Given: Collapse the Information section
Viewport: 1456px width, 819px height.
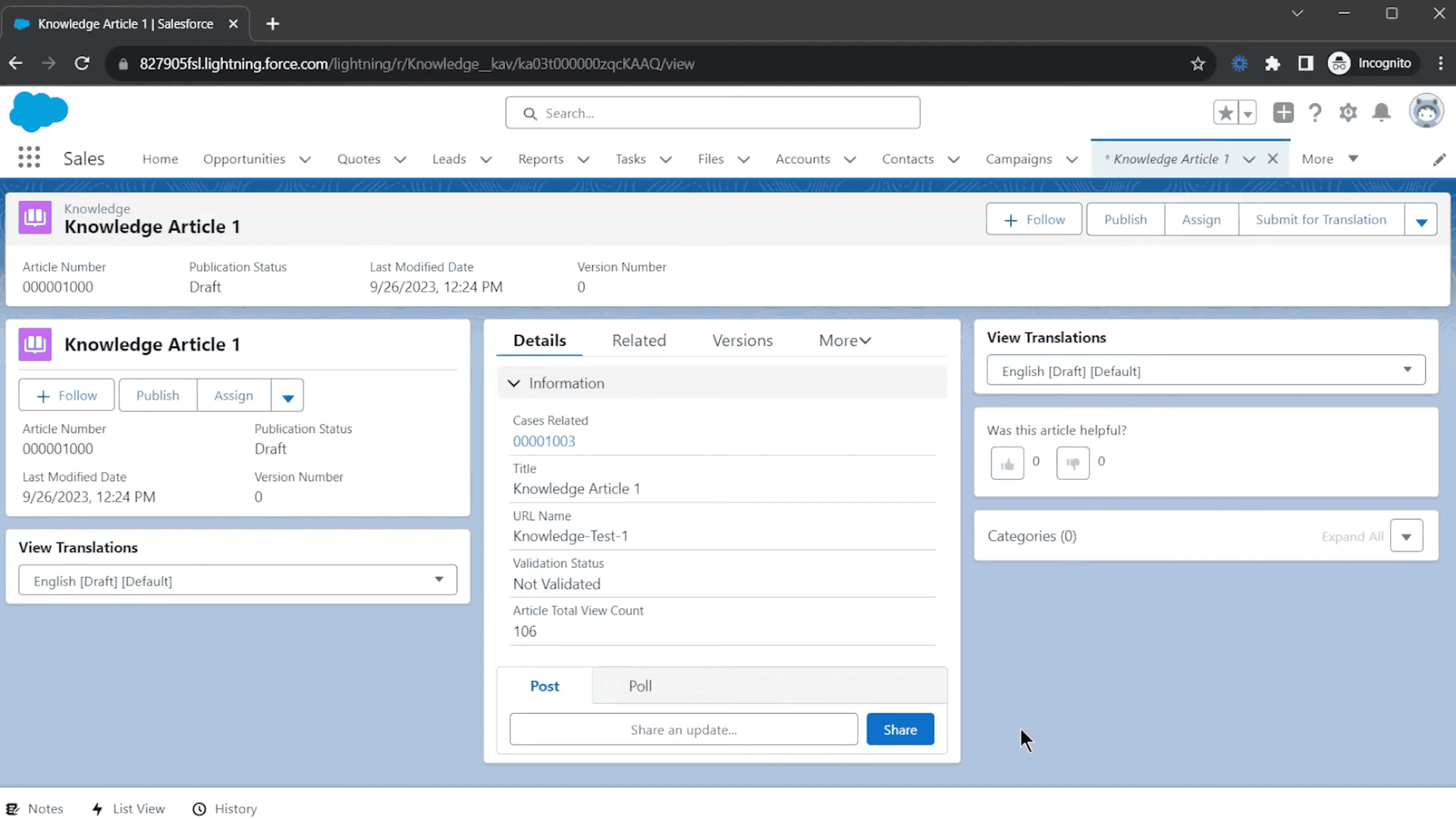Looking at the screenshot, I should (x=514, y=383).
